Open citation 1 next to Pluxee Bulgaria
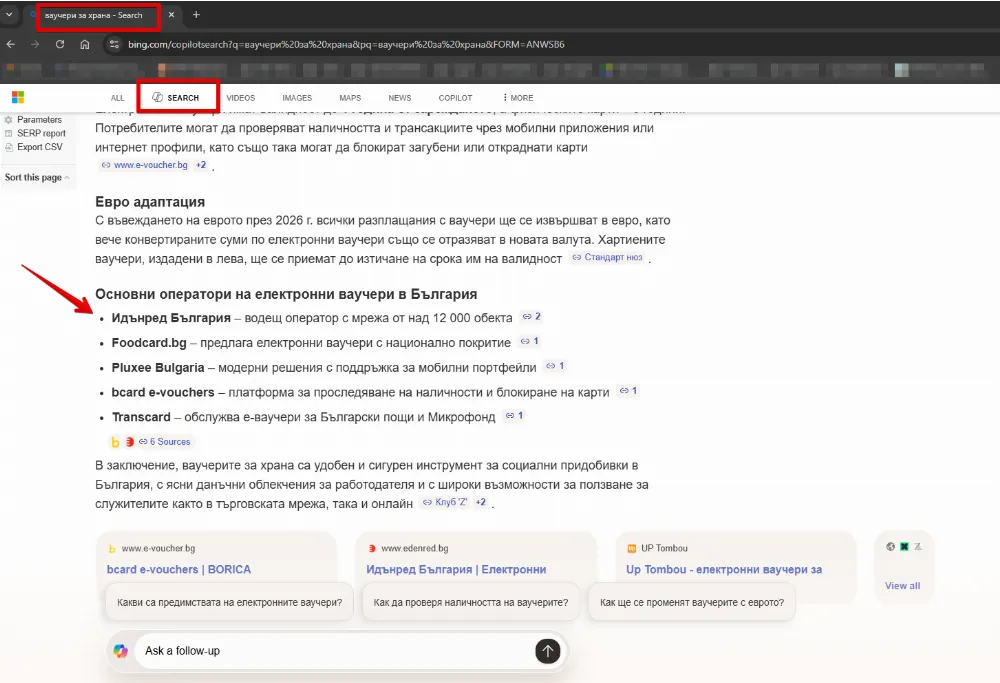Screen dimensions: 1000x683 [555, 366]
